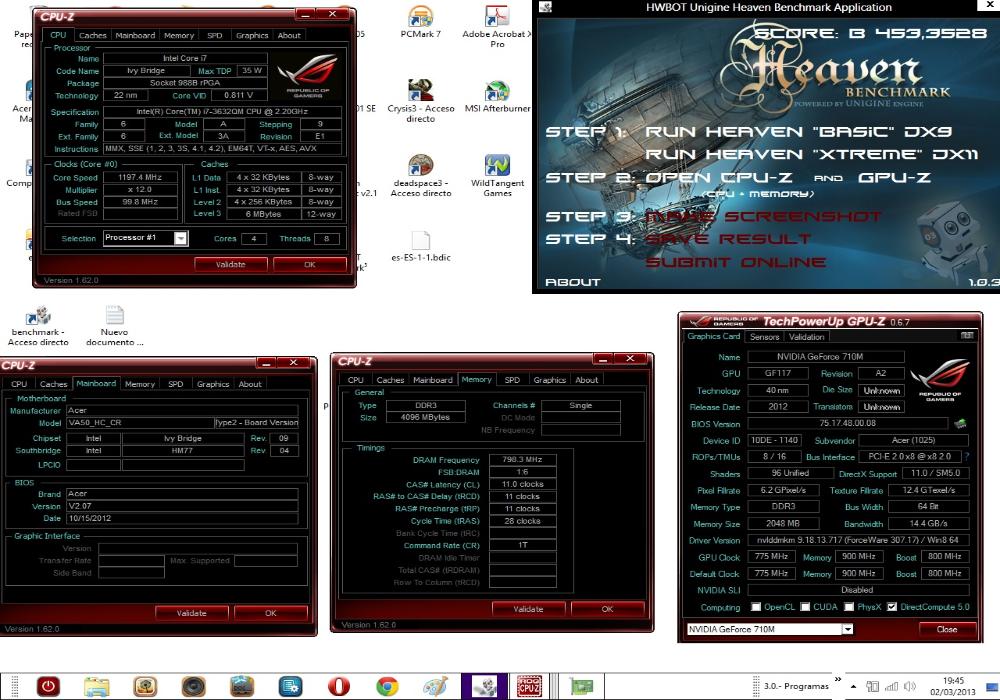Open the File Explorer taskbar icon
Screen dimensions: 1000x700
[97, 687]
